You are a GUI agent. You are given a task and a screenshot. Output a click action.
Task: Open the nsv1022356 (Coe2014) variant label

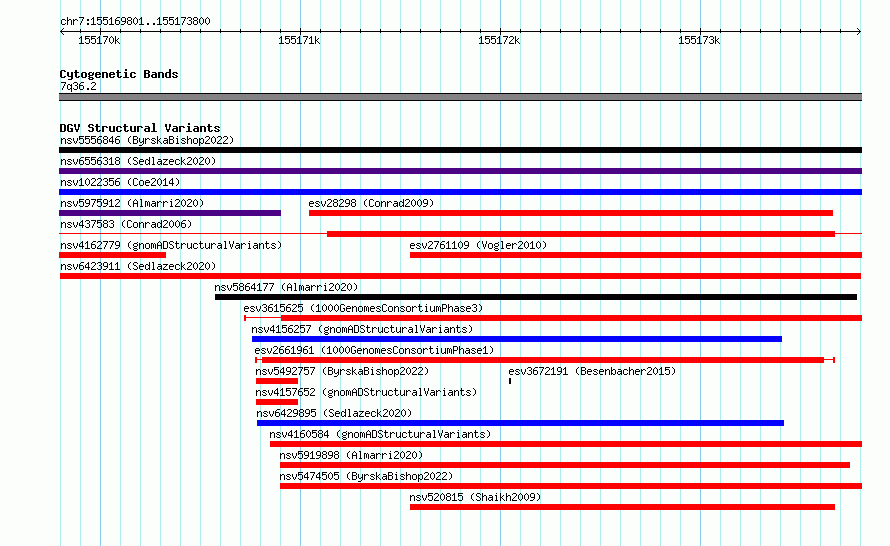point(120,182)
